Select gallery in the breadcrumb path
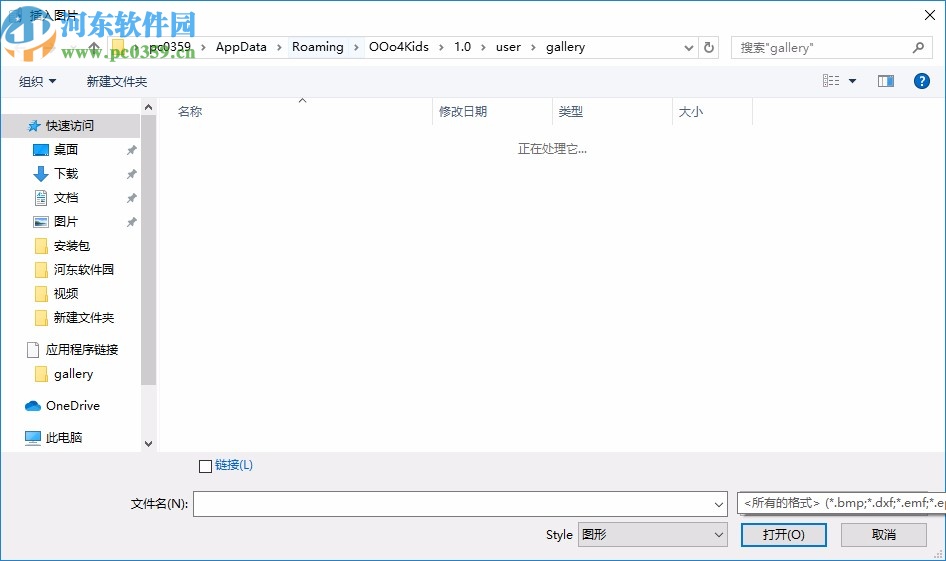The height and width of the screenshot is (561, 946). coord(565,47)
